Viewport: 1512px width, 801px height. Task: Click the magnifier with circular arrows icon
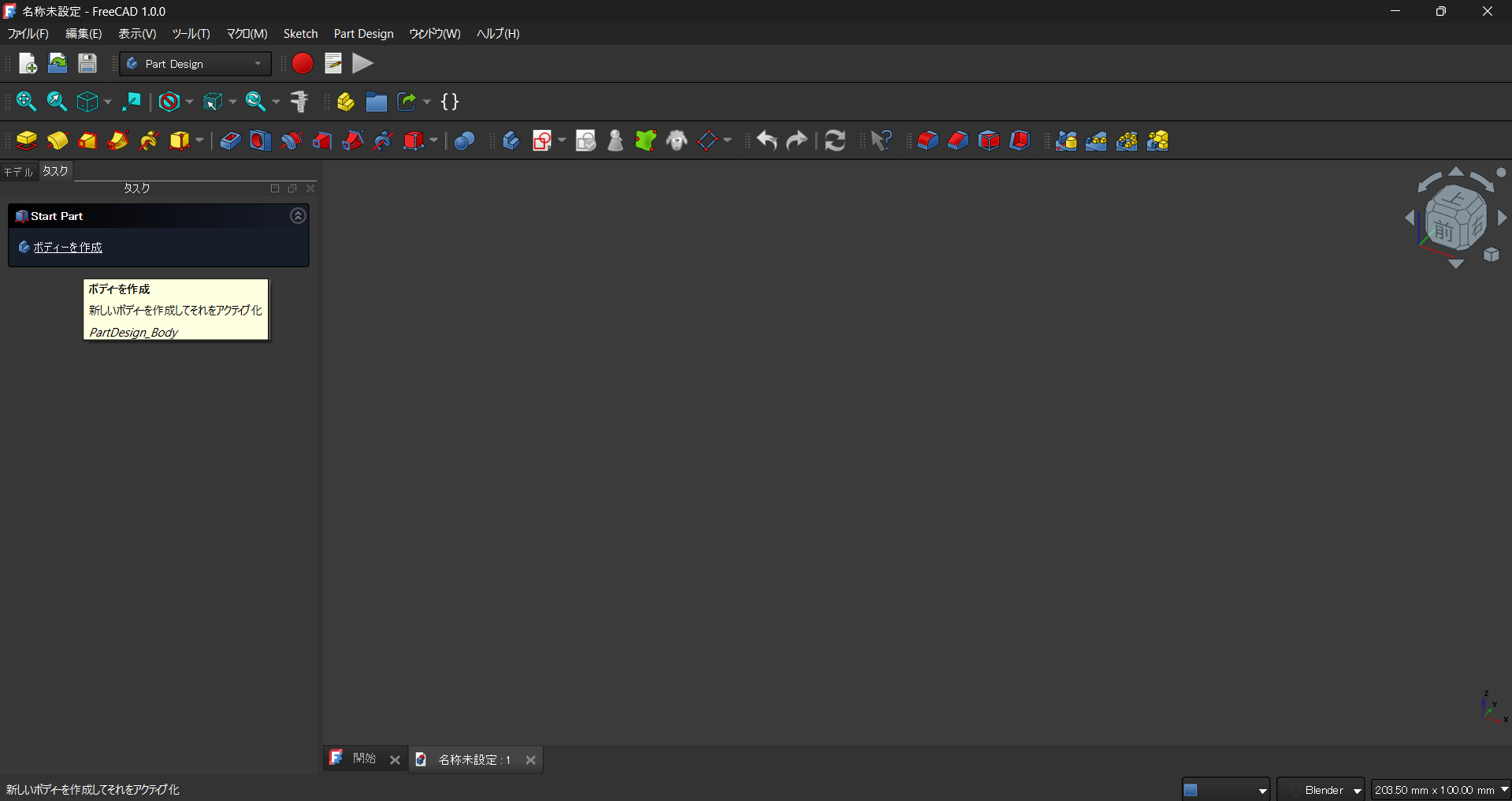(x=256, y=102)
